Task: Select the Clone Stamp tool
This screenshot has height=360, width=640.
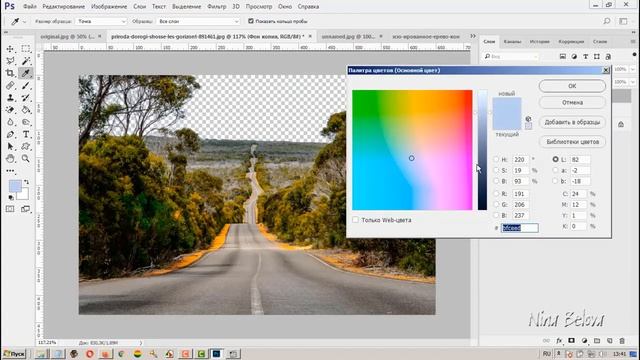Action: 10,98
